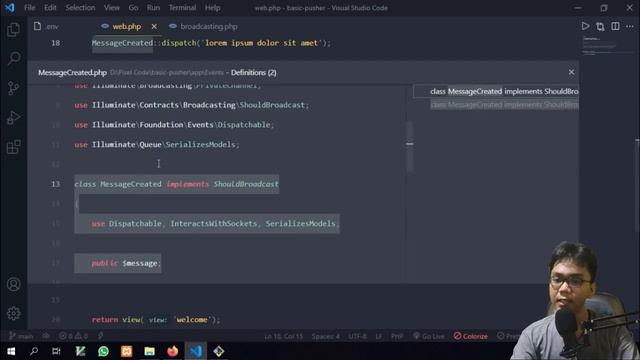640x360 pixels.
Task: Click MessageCreated in dispatch line 18
Action: (x=122, y=43)
